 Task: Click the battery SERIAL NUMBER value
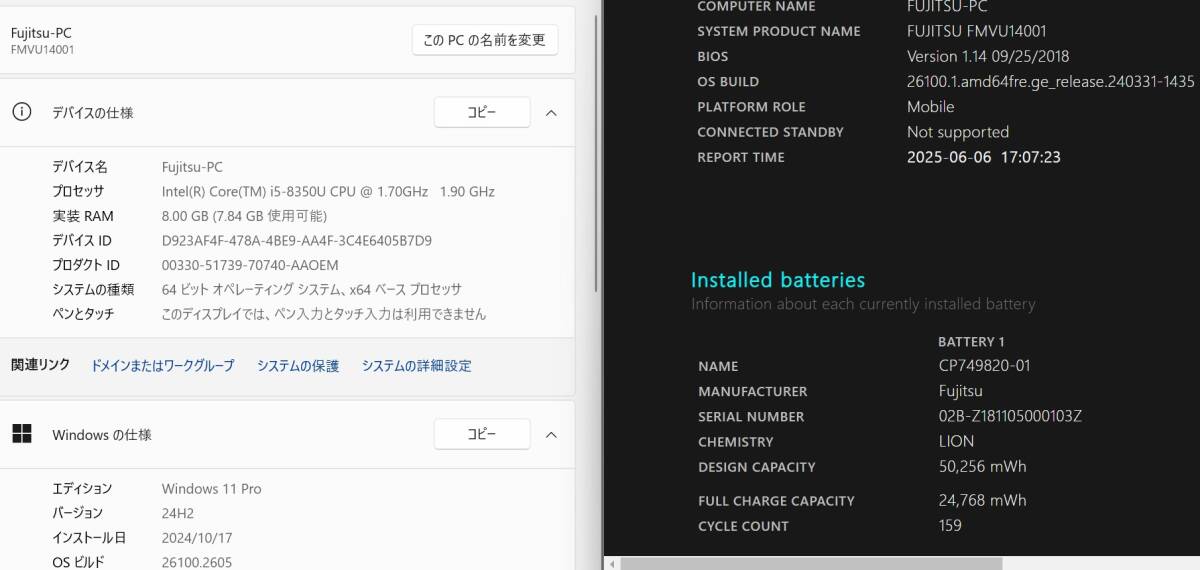tap(1010, 416)
